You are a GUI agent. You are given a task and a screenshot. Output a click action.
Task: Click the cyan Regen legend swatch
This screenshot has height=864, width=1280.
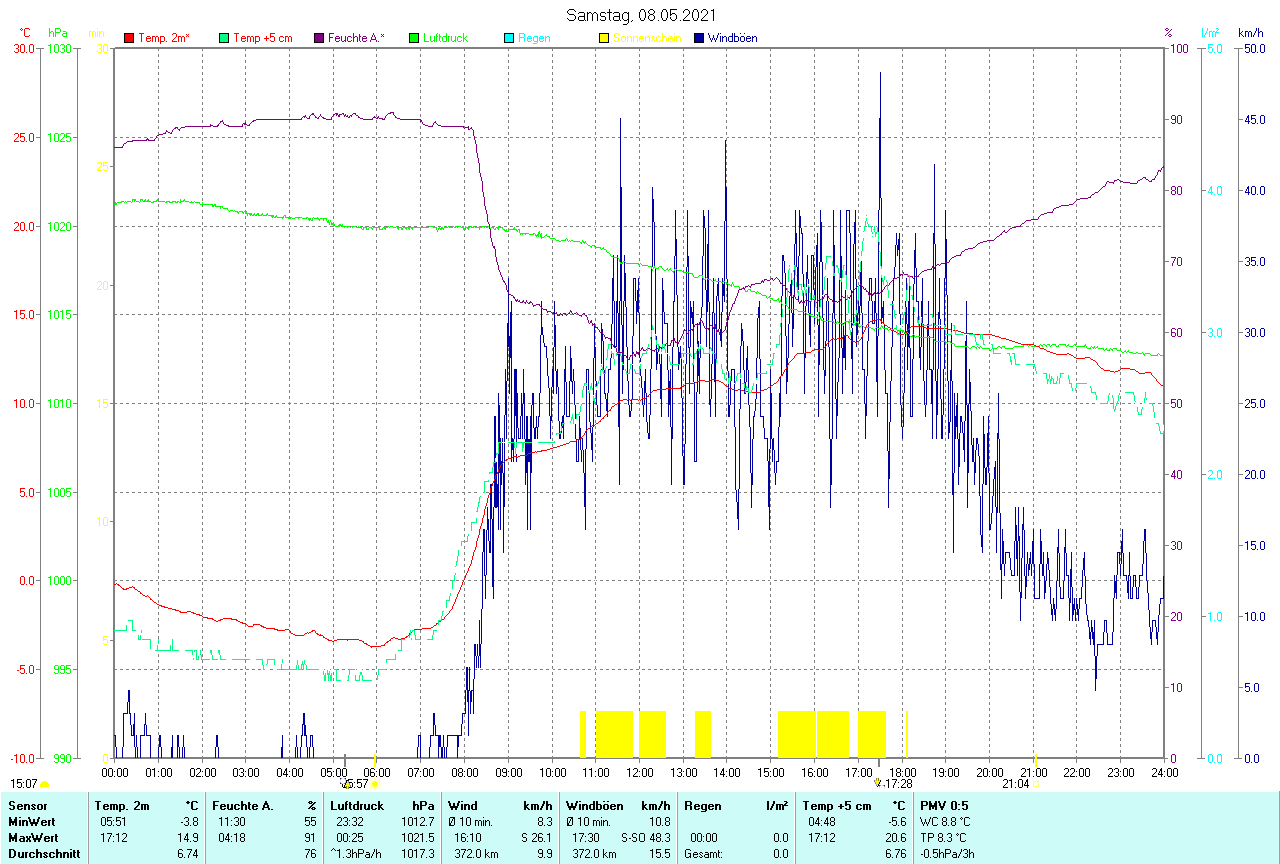click(x=509, y=38)
